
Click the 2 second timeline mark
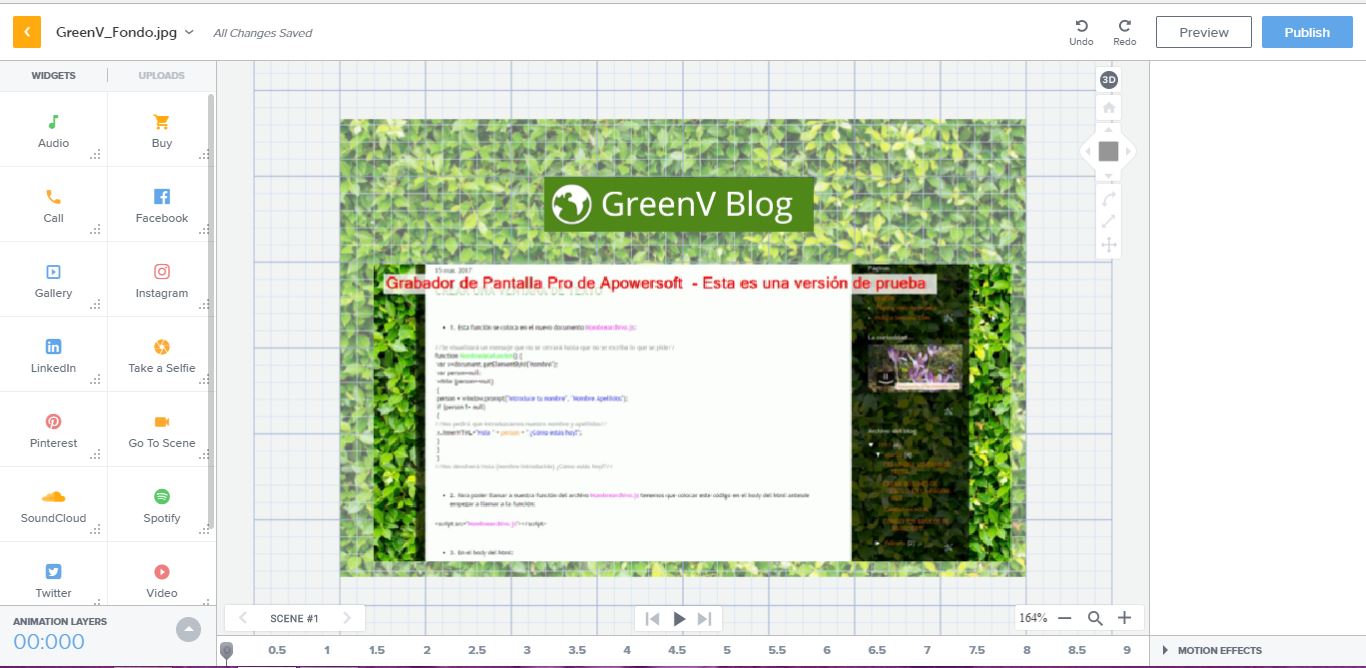click(427, 650)
